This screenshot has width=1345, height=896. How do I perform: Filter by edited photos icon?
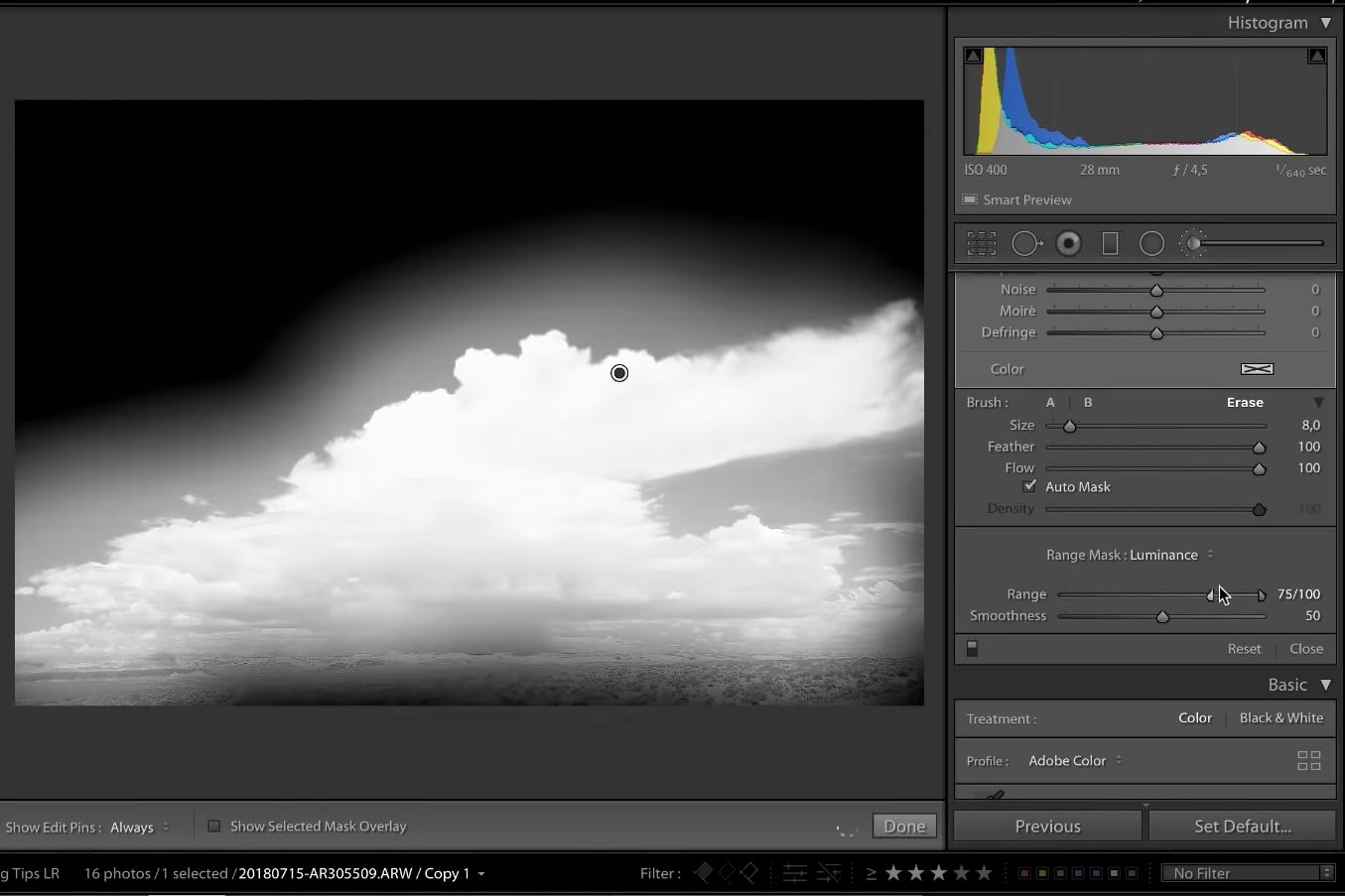pyautogui.click(x=795, y=873)
